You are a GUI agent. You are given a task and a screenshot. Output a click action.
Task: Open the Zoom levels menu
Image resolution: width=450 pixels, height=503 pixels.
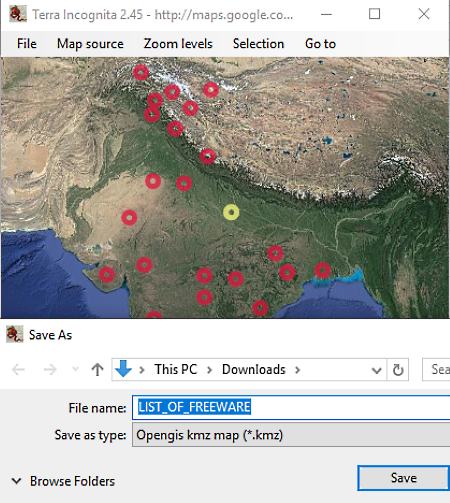(x=178, y=44)
